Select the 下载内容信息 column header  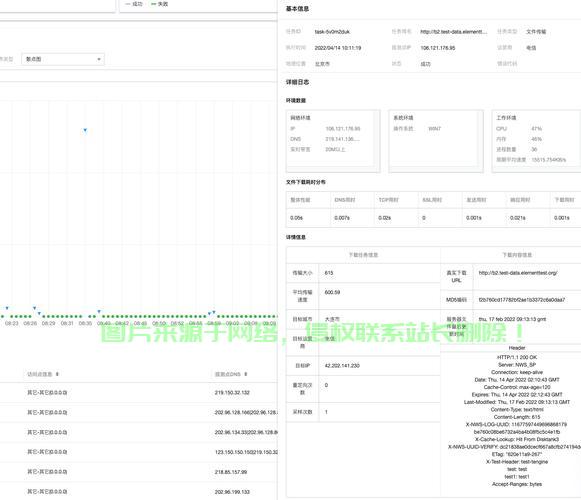[517, 255]
